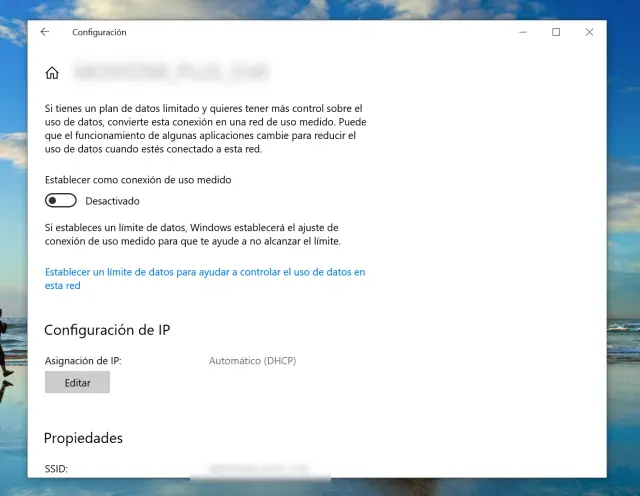Viewport: 640px width, 496px height.
Task: Click the 'Configuración' window title text
Action: [x=99, y=32]
